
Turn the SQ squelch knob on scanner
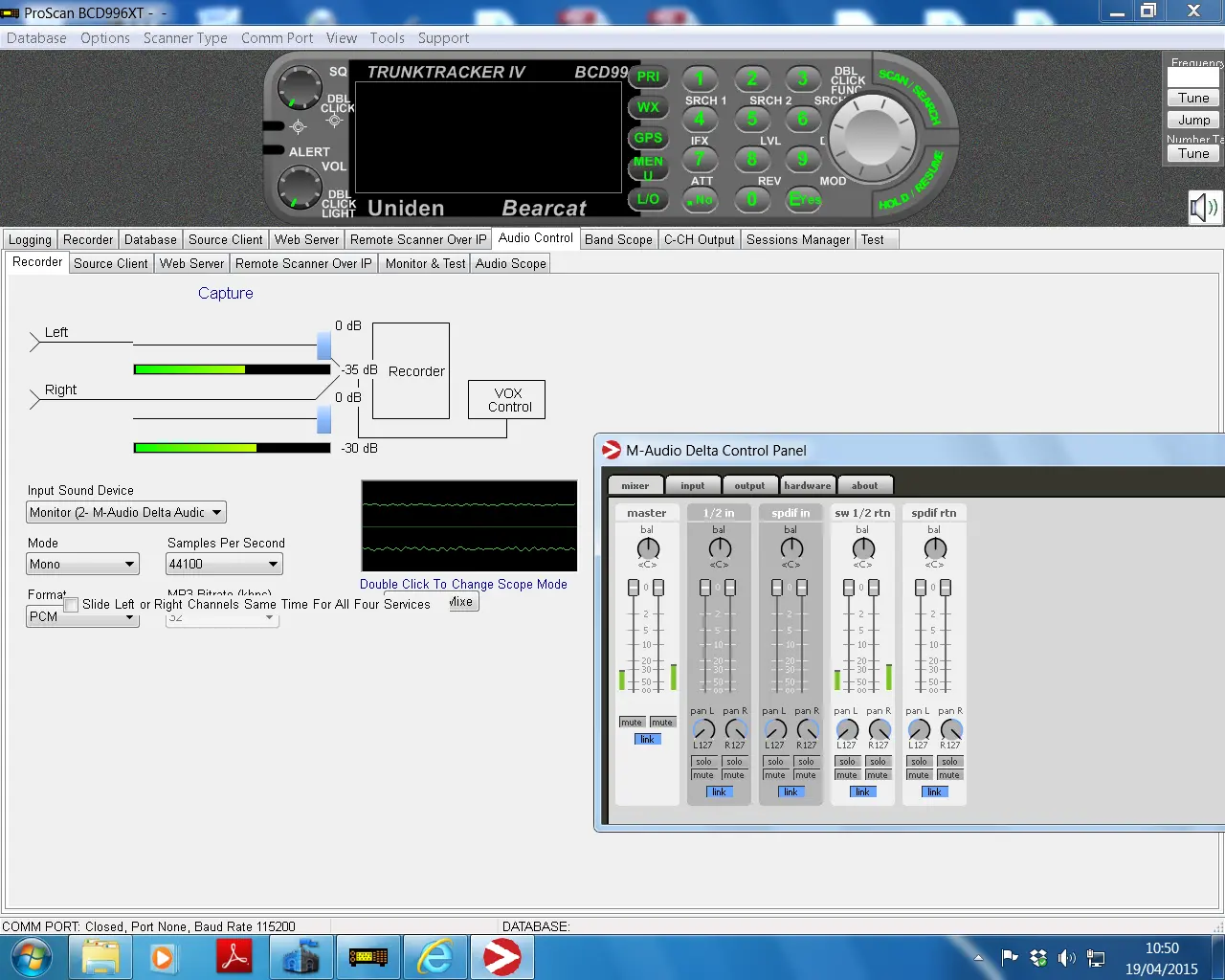300,88
